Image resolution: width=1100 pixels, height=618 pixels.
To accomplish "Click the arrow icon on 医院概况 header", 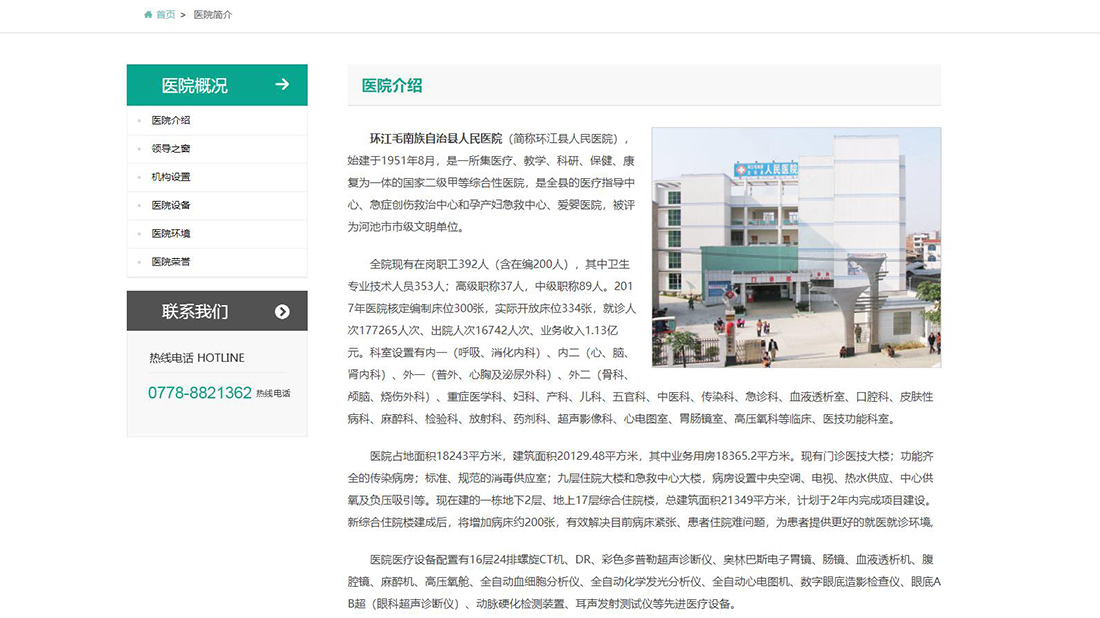I will coord(284,85).
